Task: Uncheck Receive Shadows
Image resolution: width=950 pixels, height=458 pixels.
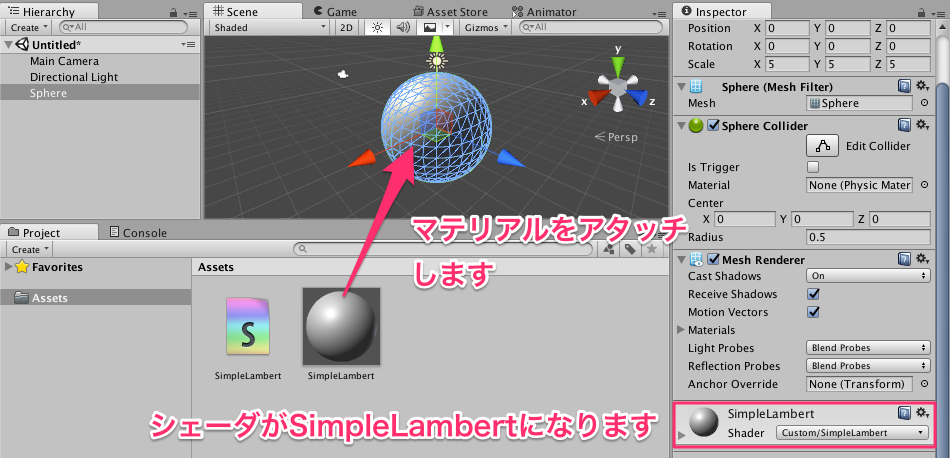Action: pos(814,294)
